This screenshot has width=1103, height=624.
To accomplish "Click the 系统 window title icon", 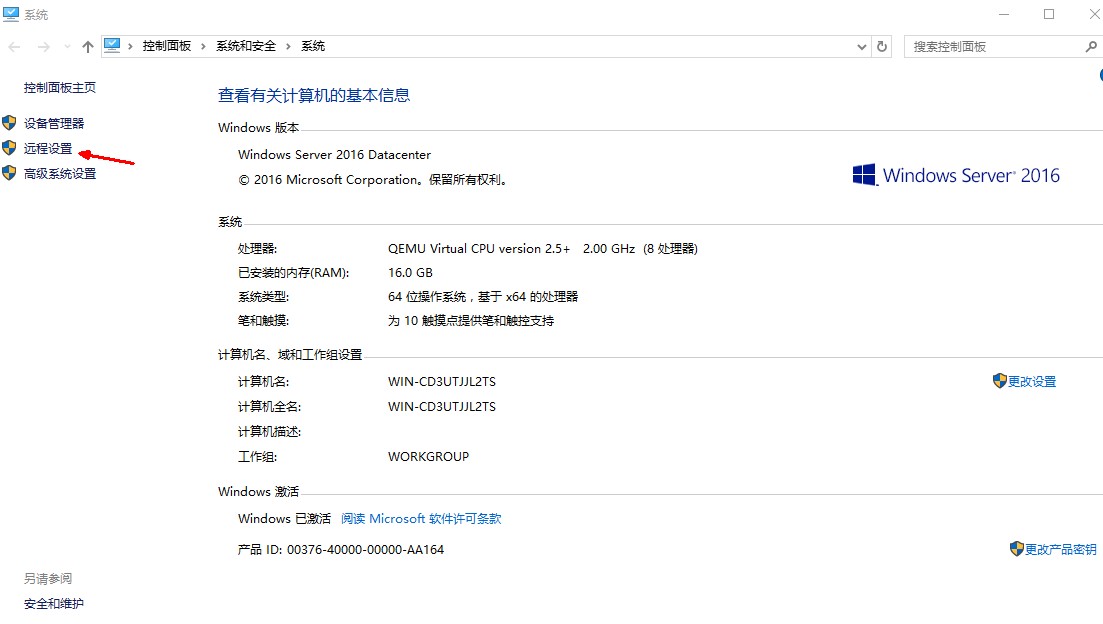I will 11,14.
